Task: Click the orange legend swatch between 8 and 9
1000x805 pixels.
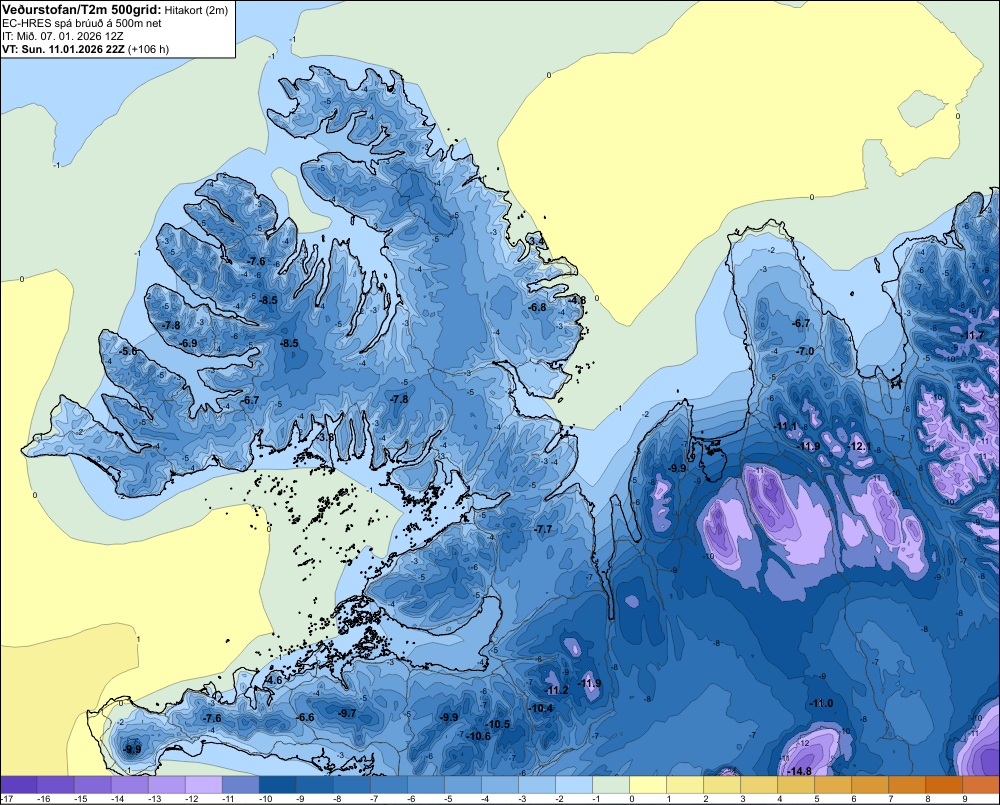Action: coord(945,784)
